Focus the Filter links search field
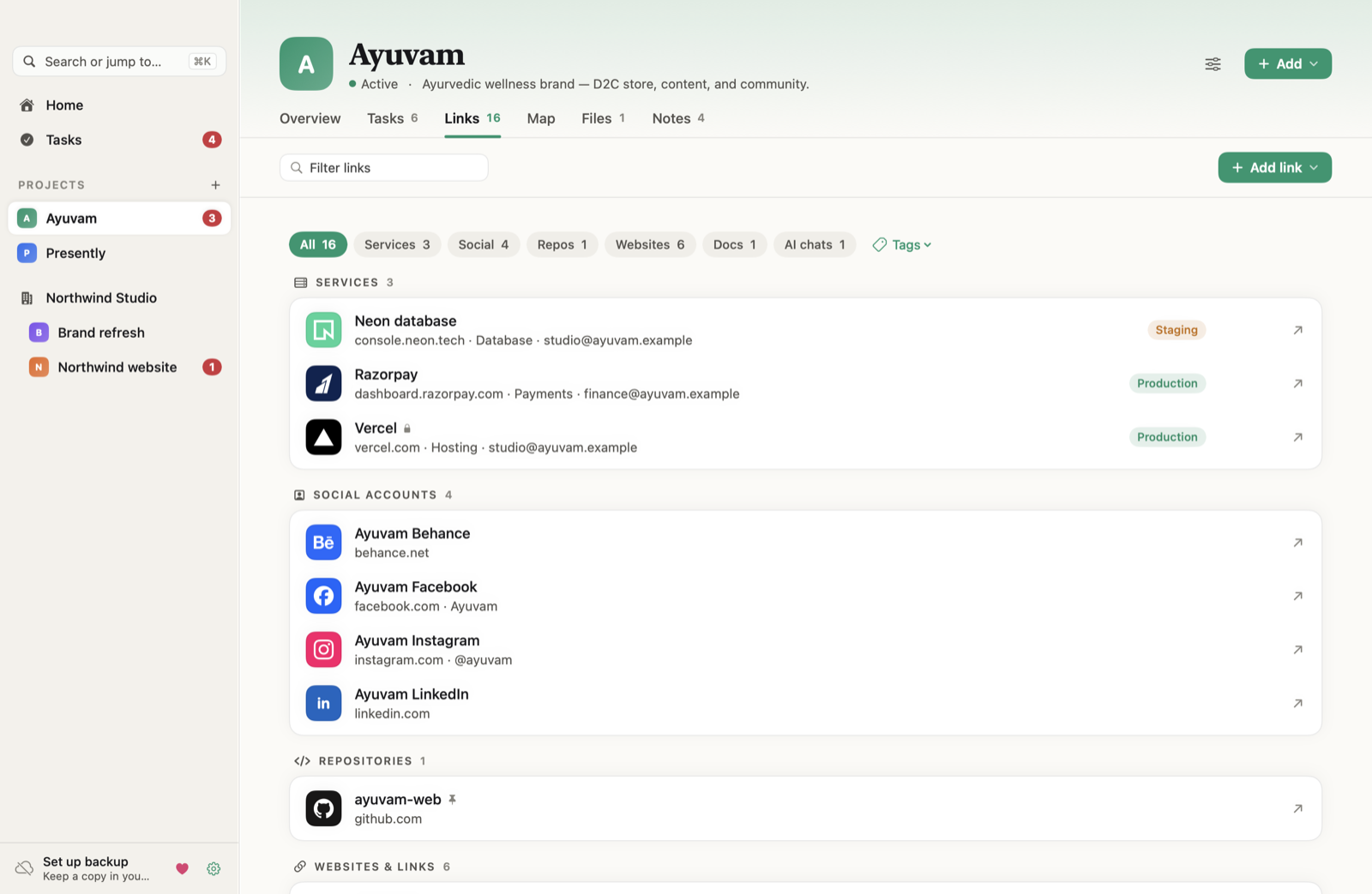The width and height of the screenshot is (1372, 894). pos(383,167)
